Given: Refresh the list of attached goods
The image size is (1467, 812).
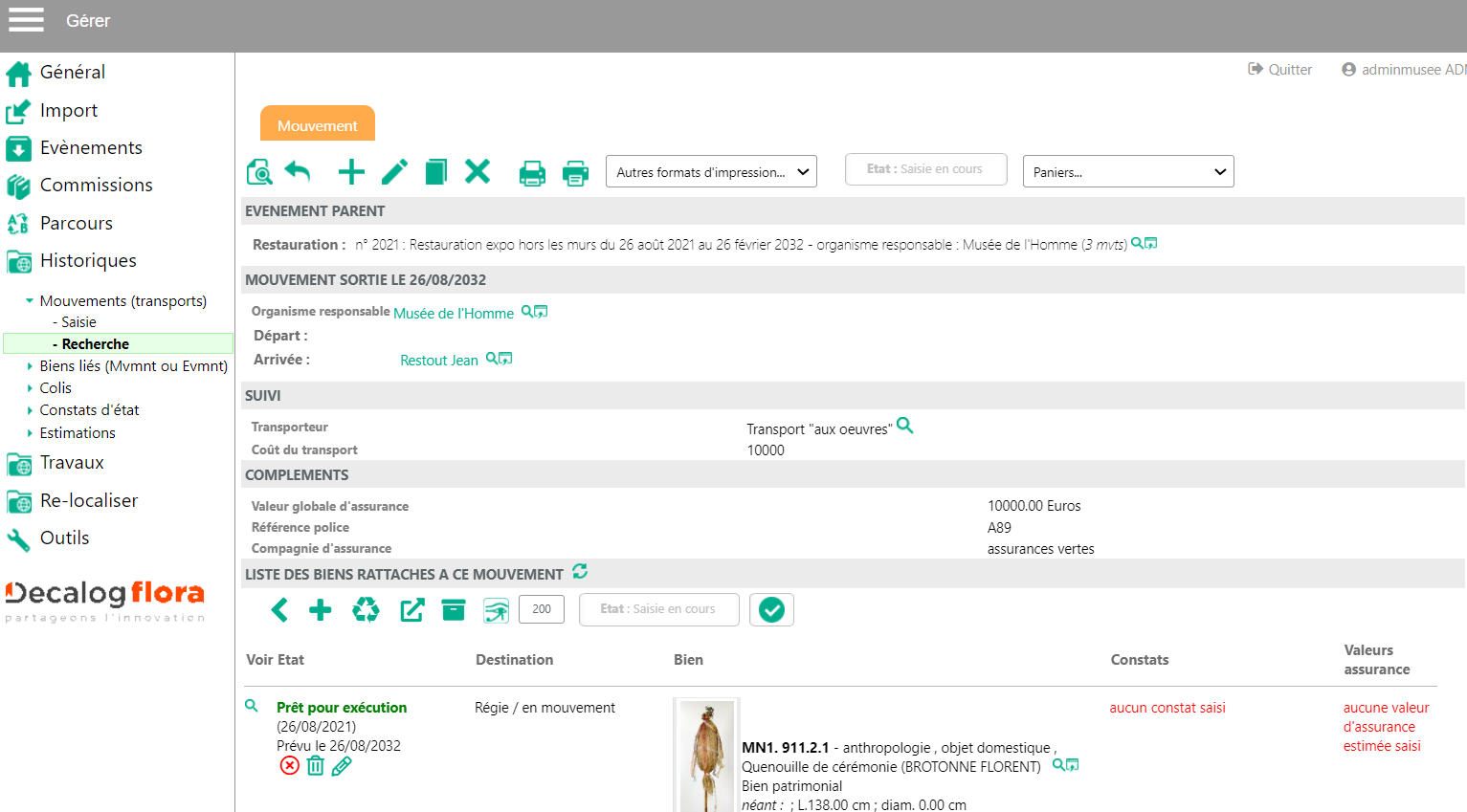Looking at the screenshot, I should 580,572.
